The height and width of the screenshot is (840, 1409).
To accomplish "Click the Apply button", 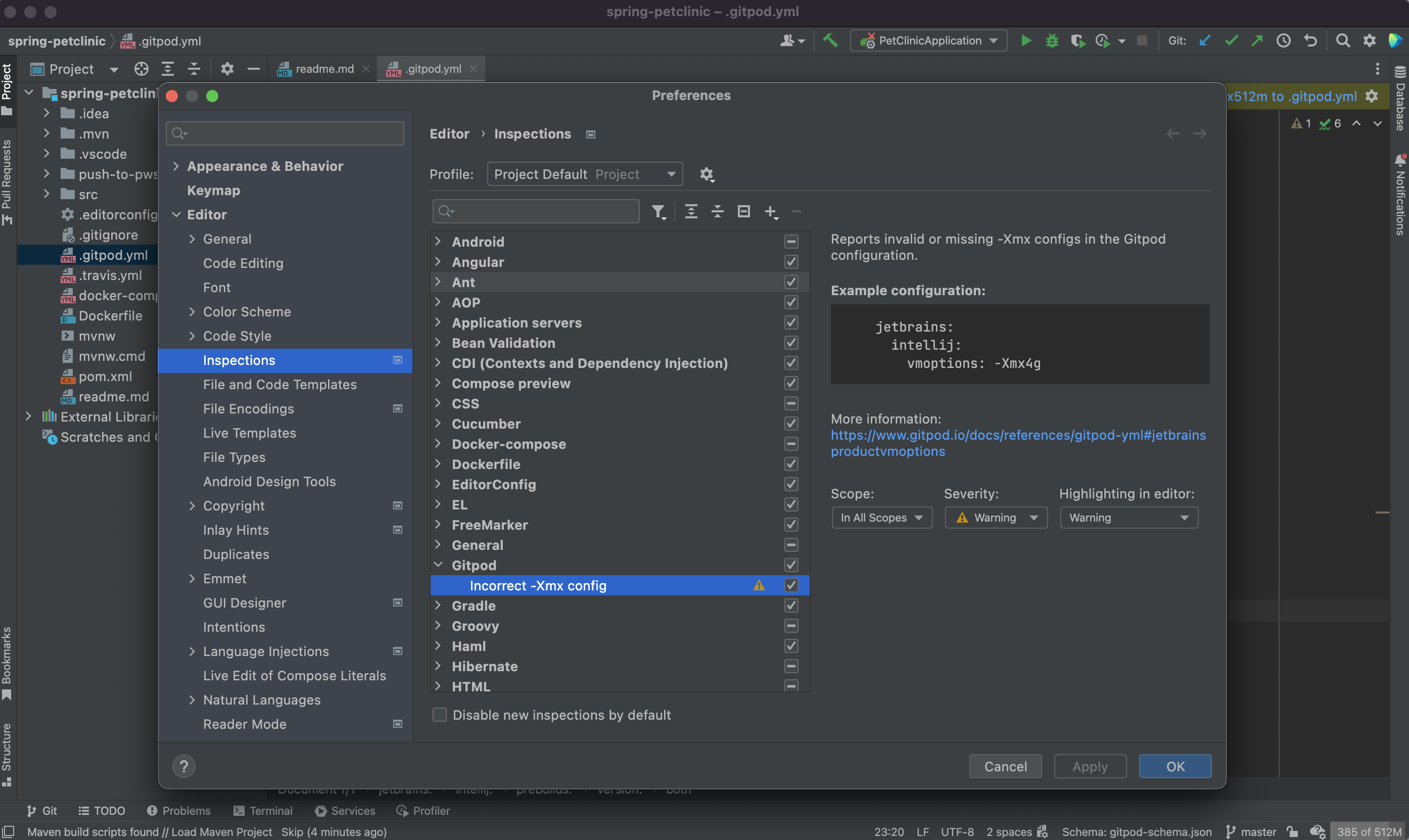I will tap(1090, 766).
